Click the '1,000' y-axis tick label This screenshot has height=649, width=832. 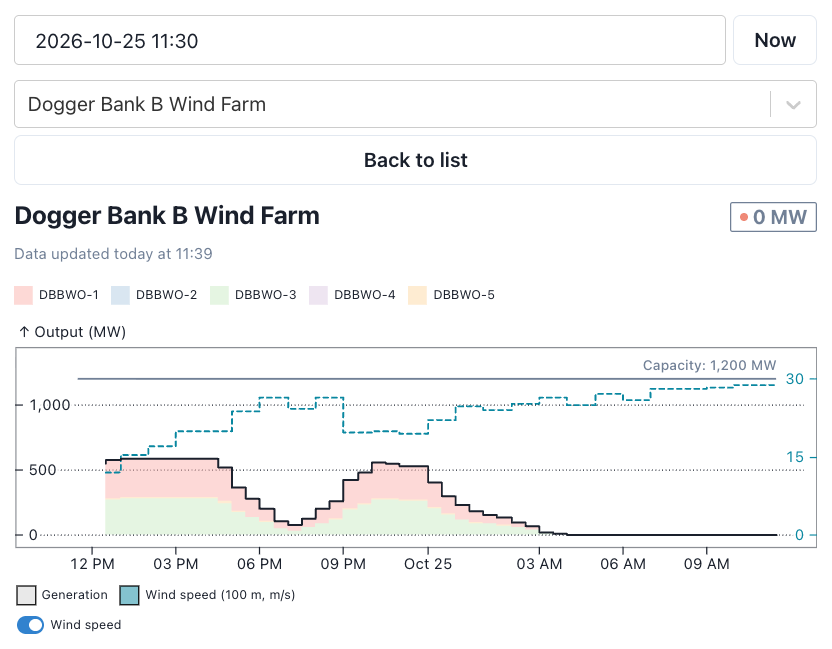(50, 405)
